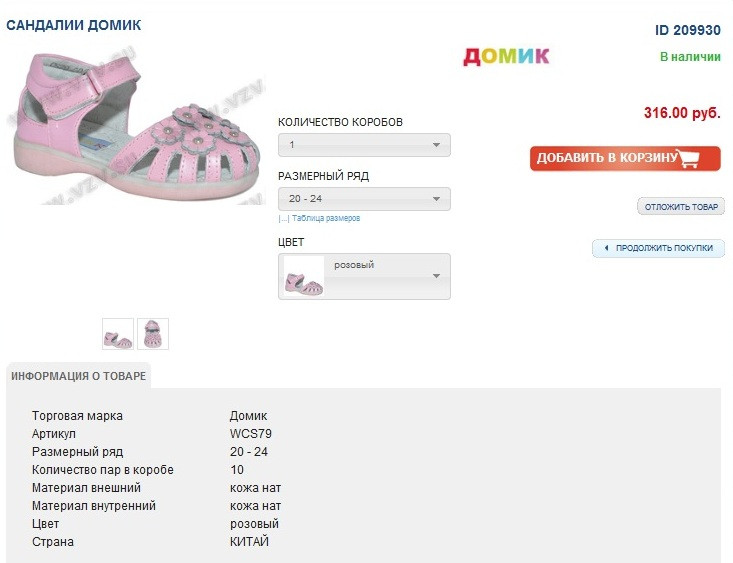The image size is (733, 563).
Task: Select the second top-view sandal thumbnail
Action: (x=153, y=334)
